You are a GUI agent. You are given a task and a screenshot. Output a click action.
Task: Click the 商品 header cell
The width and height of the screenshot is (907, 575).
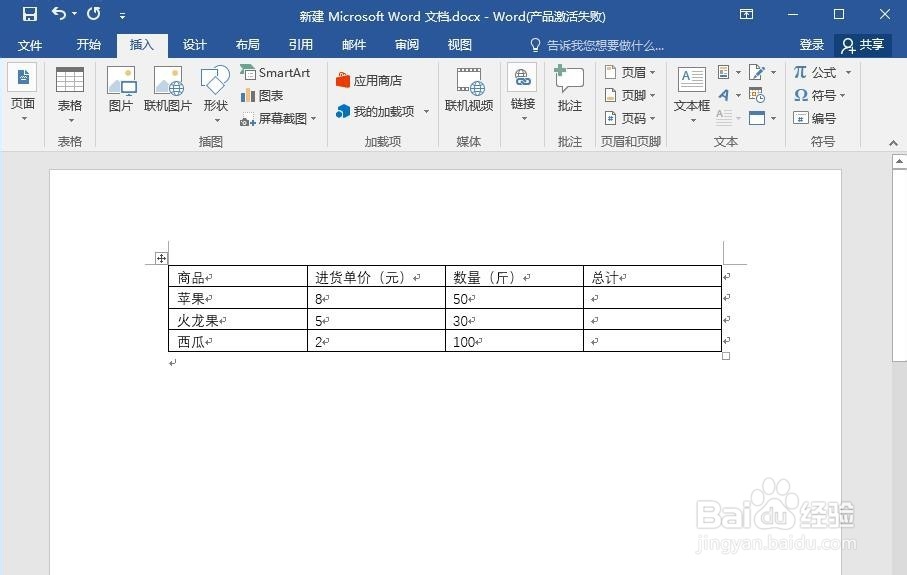(x=238, y=277)
